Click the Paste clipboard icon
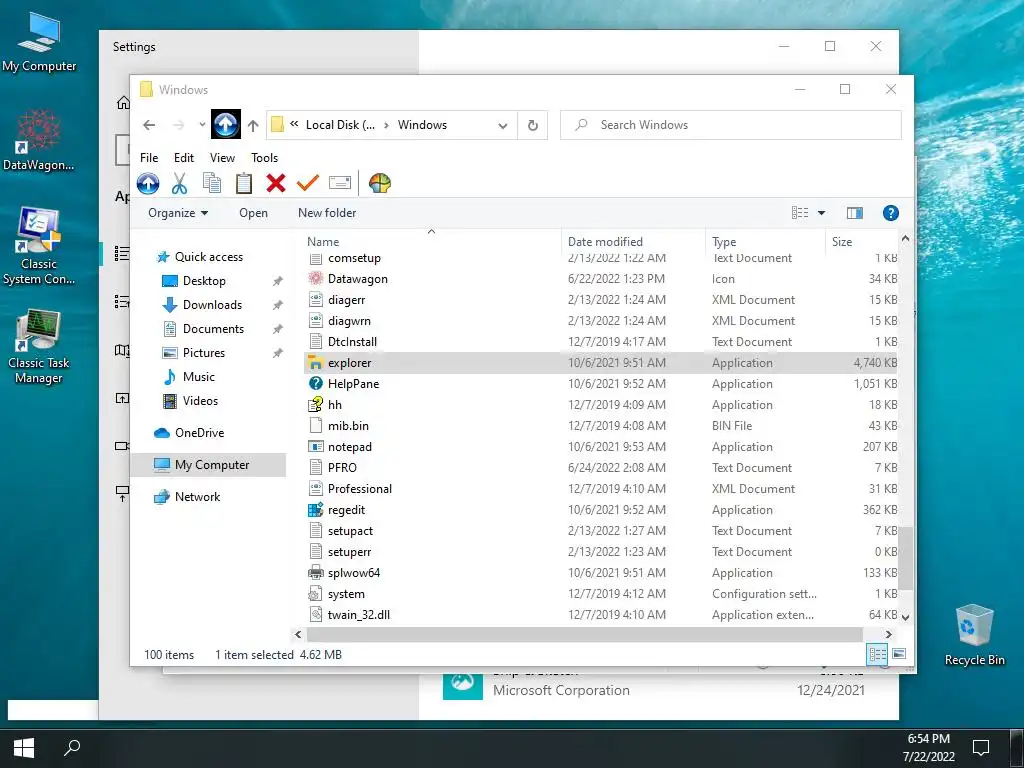The width and height of the screenshot is (1024, 768). [x=244, y=184]
